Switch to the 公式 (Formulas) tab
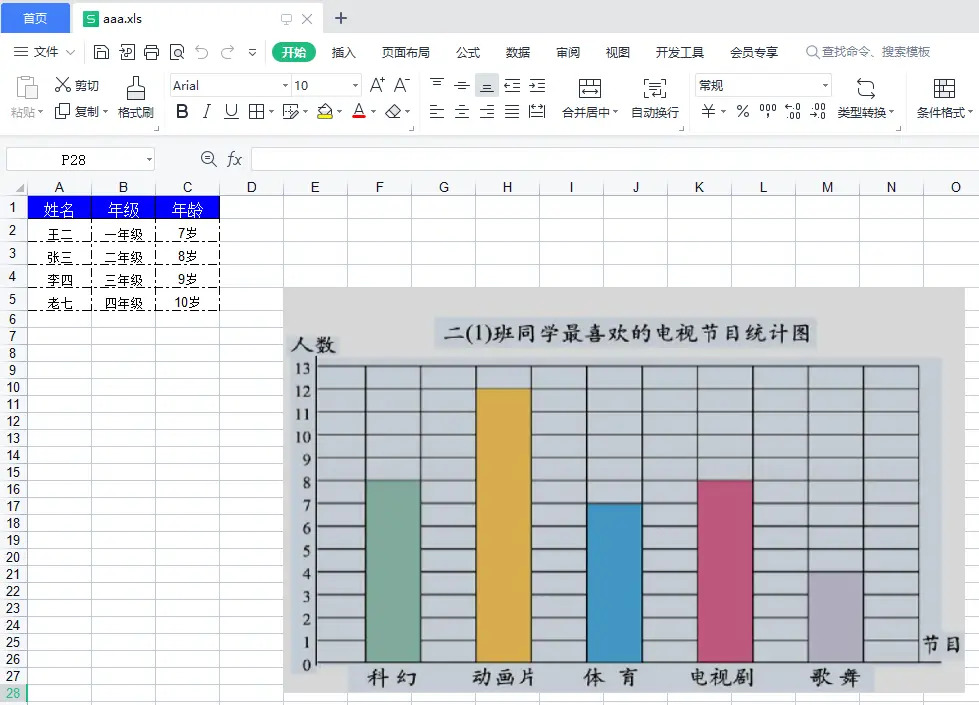 click(468, 52)
